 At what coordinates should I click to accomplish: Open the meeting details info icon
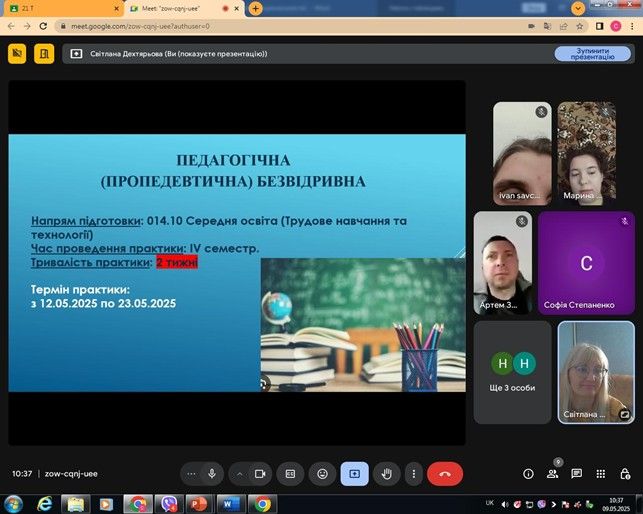coord(528,473)
